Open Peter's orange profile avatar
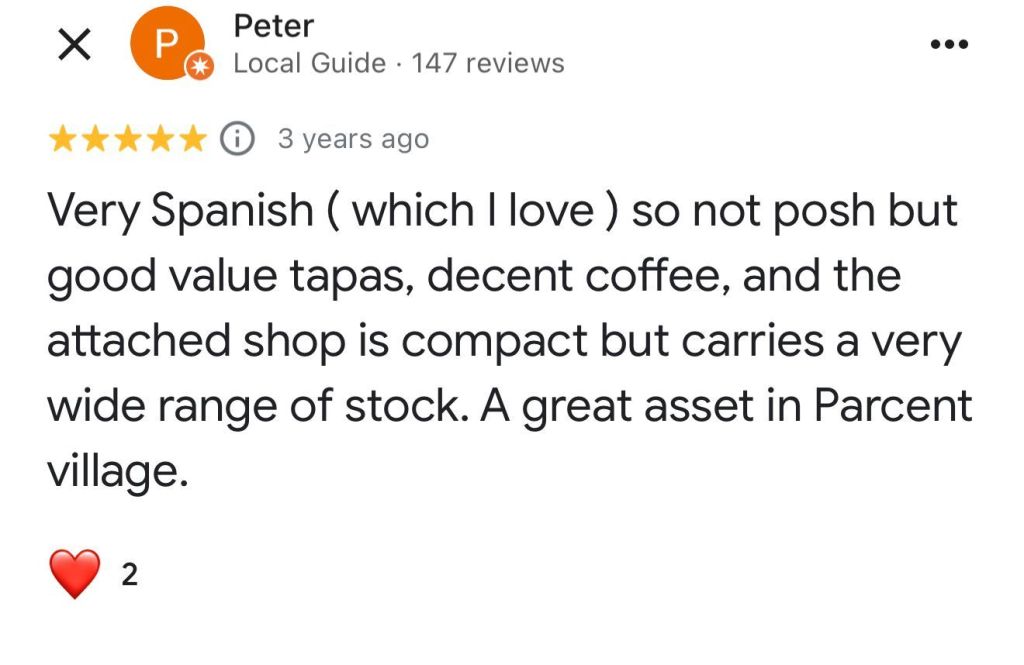Image resolution: width=1024 pixels, height=665 pixels. pyautogui.click(x=166, y=43)
